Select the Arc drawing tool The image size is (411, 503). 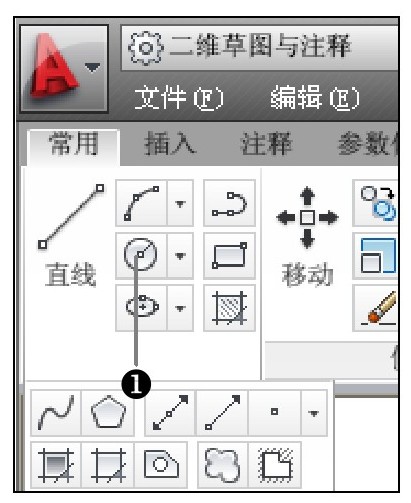[141, 203]
